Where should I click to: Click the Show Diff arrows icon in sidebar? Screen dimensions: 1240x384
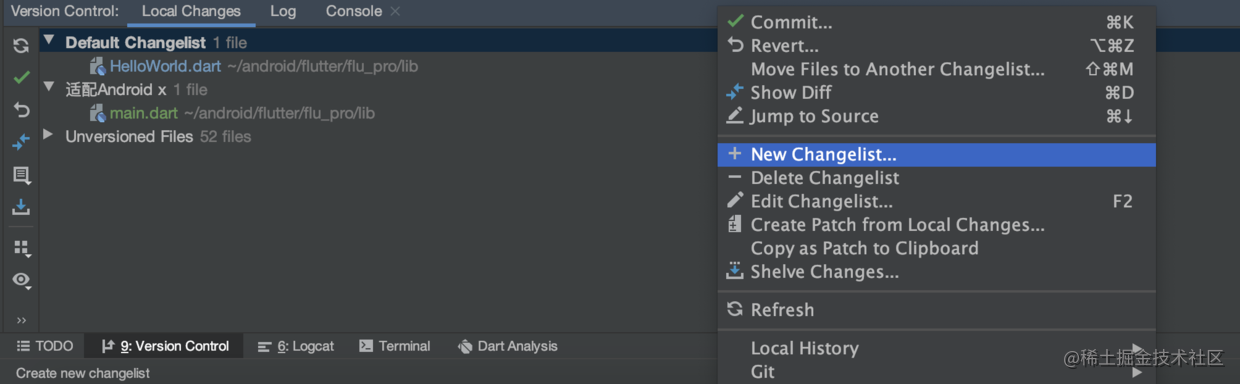(x=21, y=142)
